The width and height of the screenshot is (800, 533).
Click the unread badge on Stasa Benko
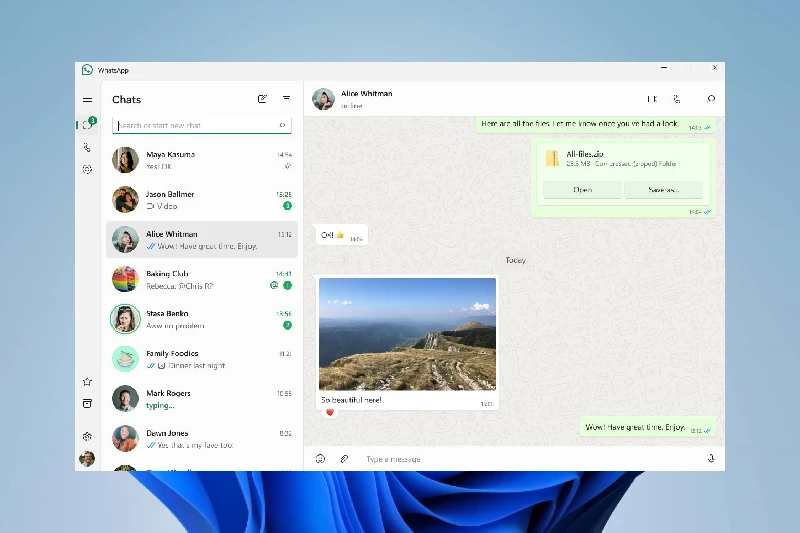click(287, 325)
